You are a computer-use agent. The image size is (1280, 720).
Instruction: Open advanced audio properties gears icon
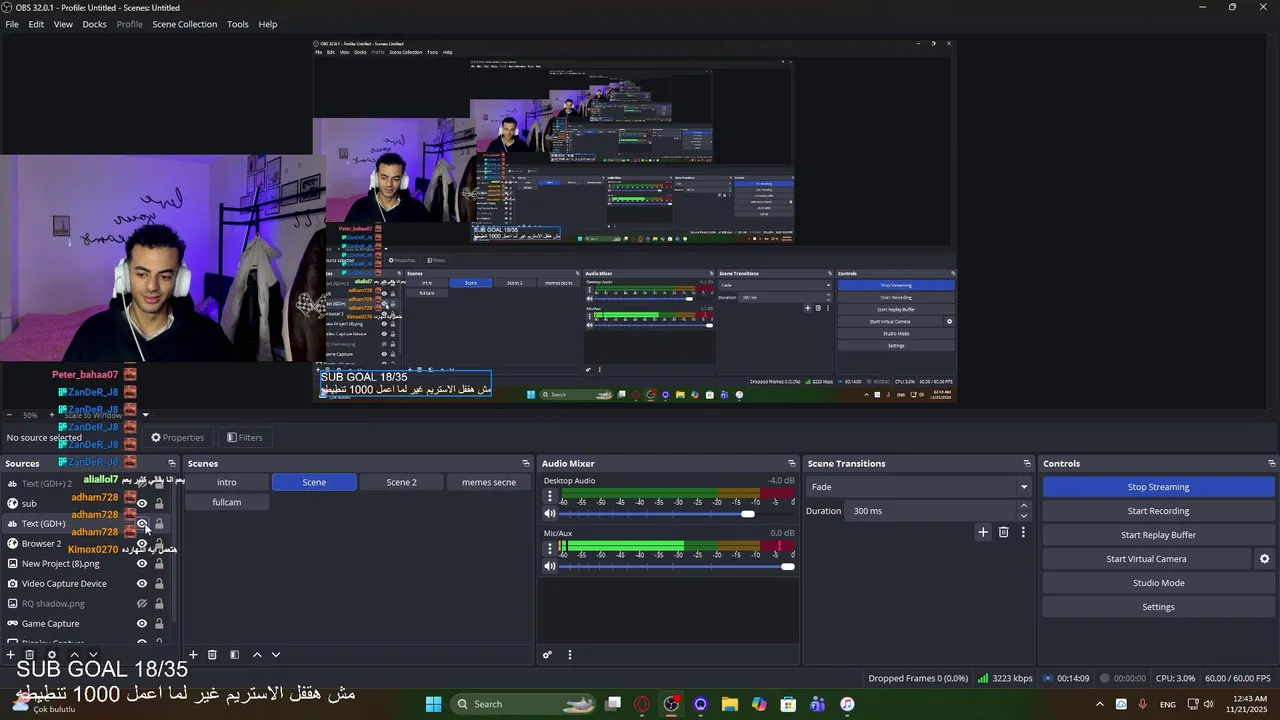tap(547, 655)
